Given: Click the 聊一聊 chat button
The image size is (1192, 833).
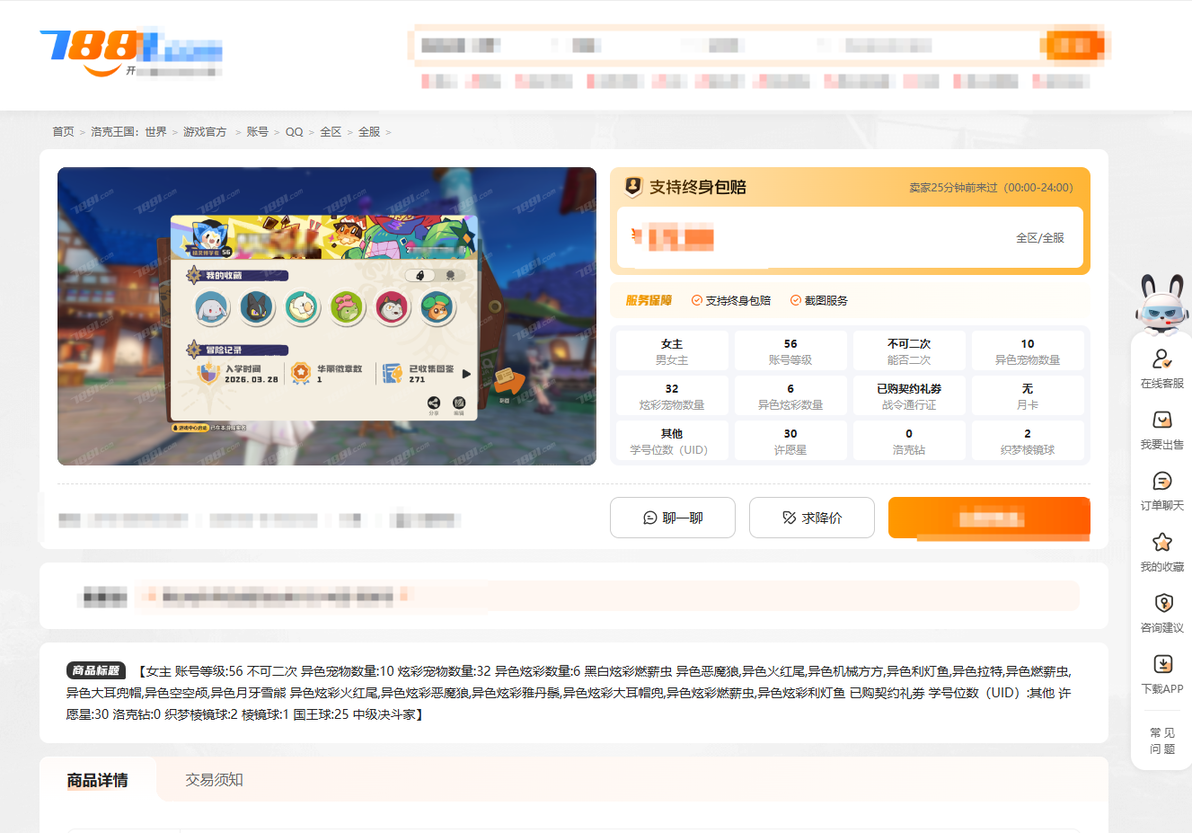Looking at the screenshot, I should click(672, 518).
